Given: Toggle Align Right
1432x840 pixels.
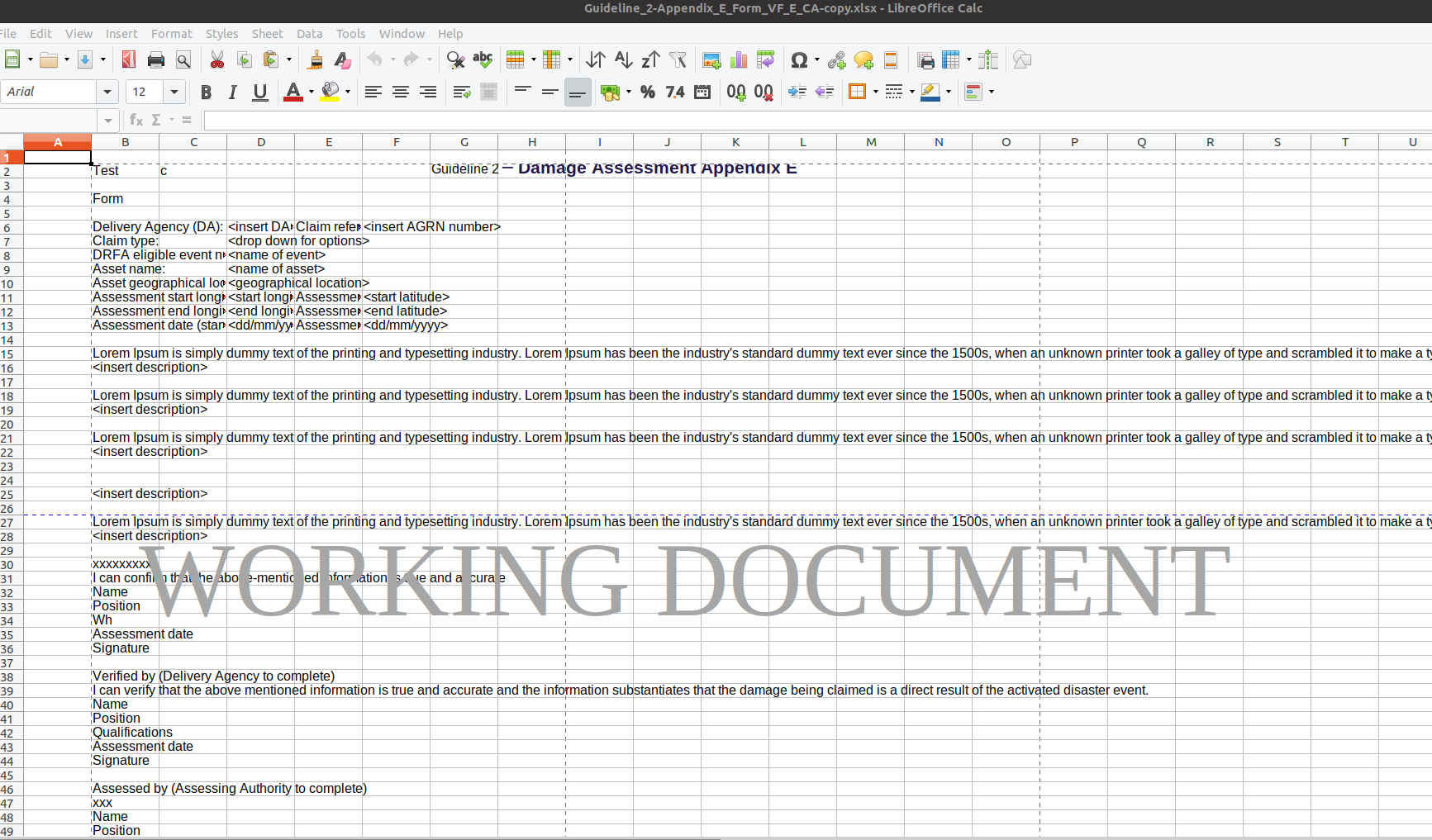Looking at the screenshot, I should (x=428, y=92).
